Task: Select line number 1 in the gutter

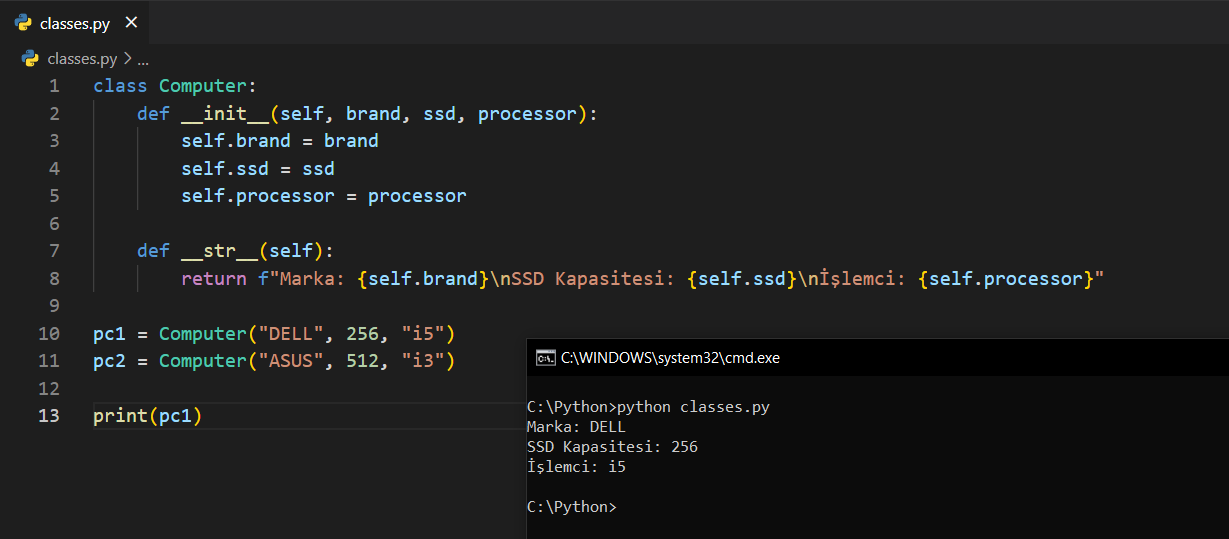Action: tap(54, 86)
